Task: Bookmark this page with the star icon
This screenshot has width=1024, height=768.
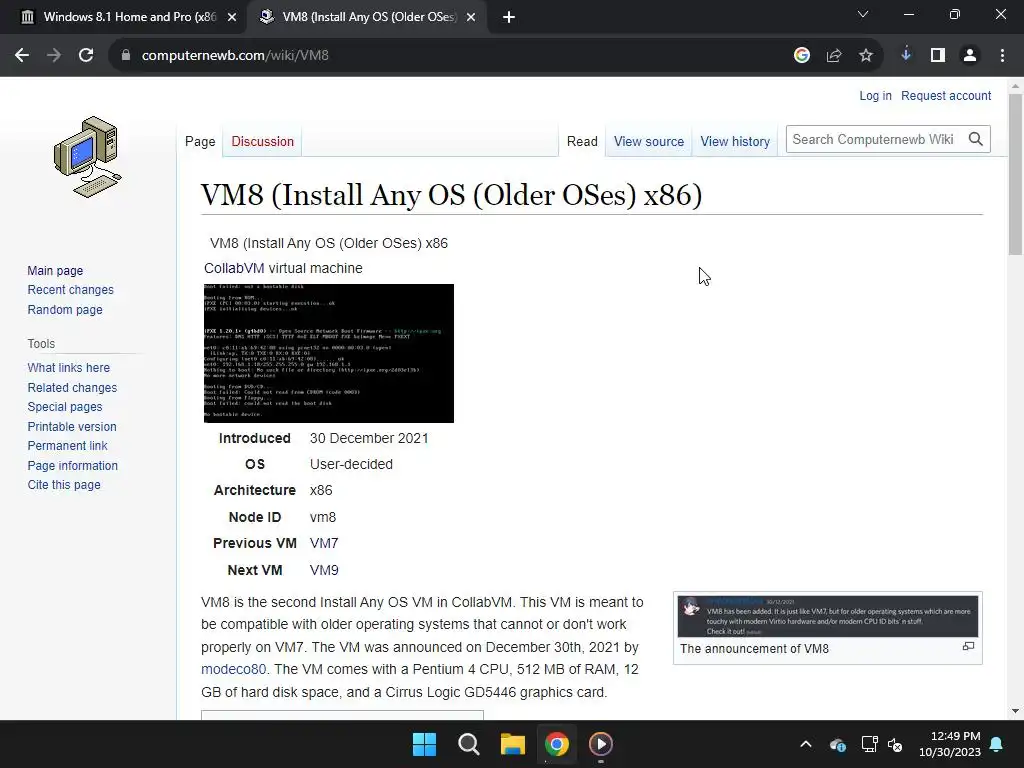Action: pyautogui.click(x=866, y=56)
